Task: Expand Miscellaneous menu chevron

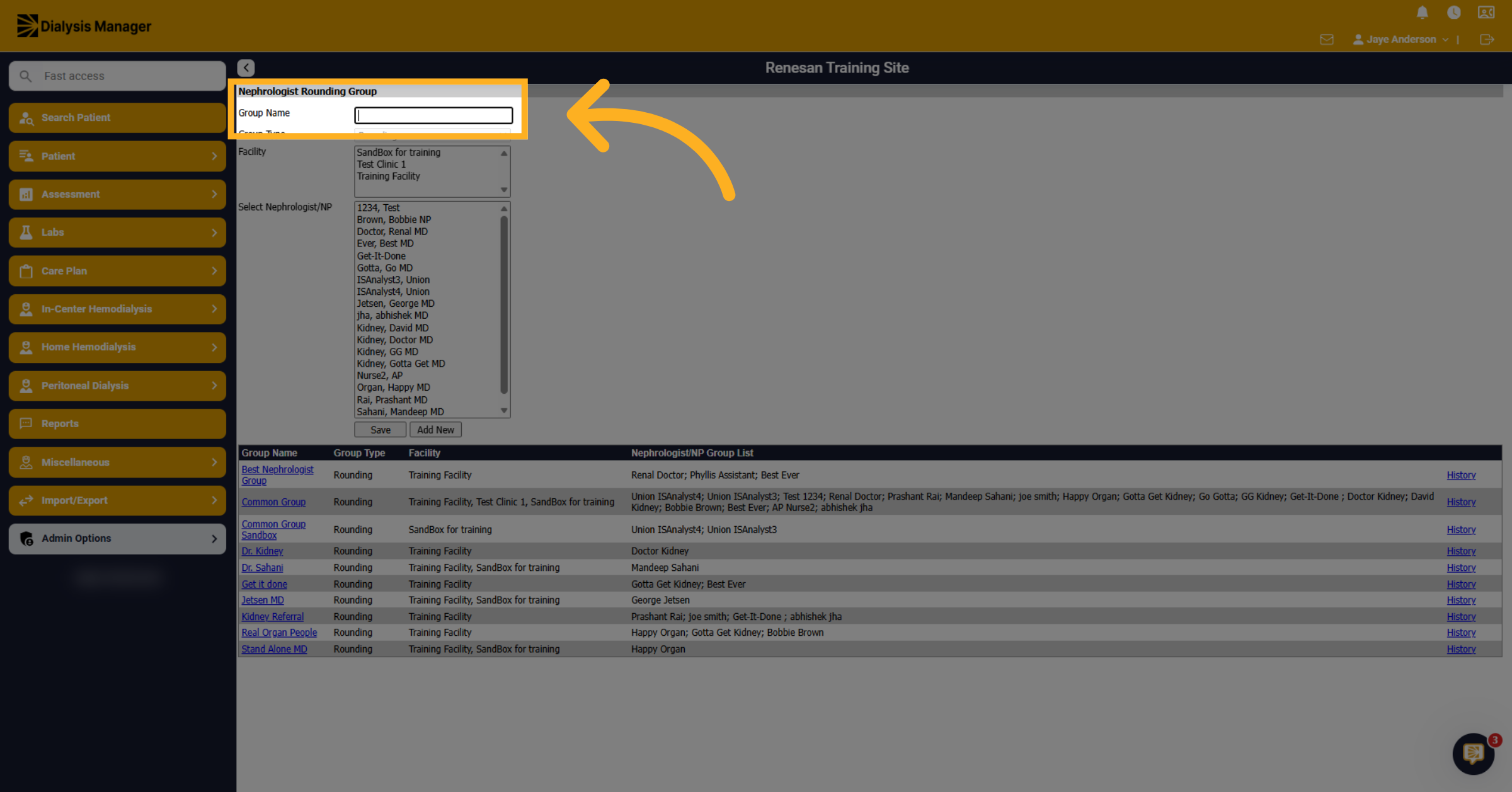Action: pyautogui.click(x=214, y=462)
